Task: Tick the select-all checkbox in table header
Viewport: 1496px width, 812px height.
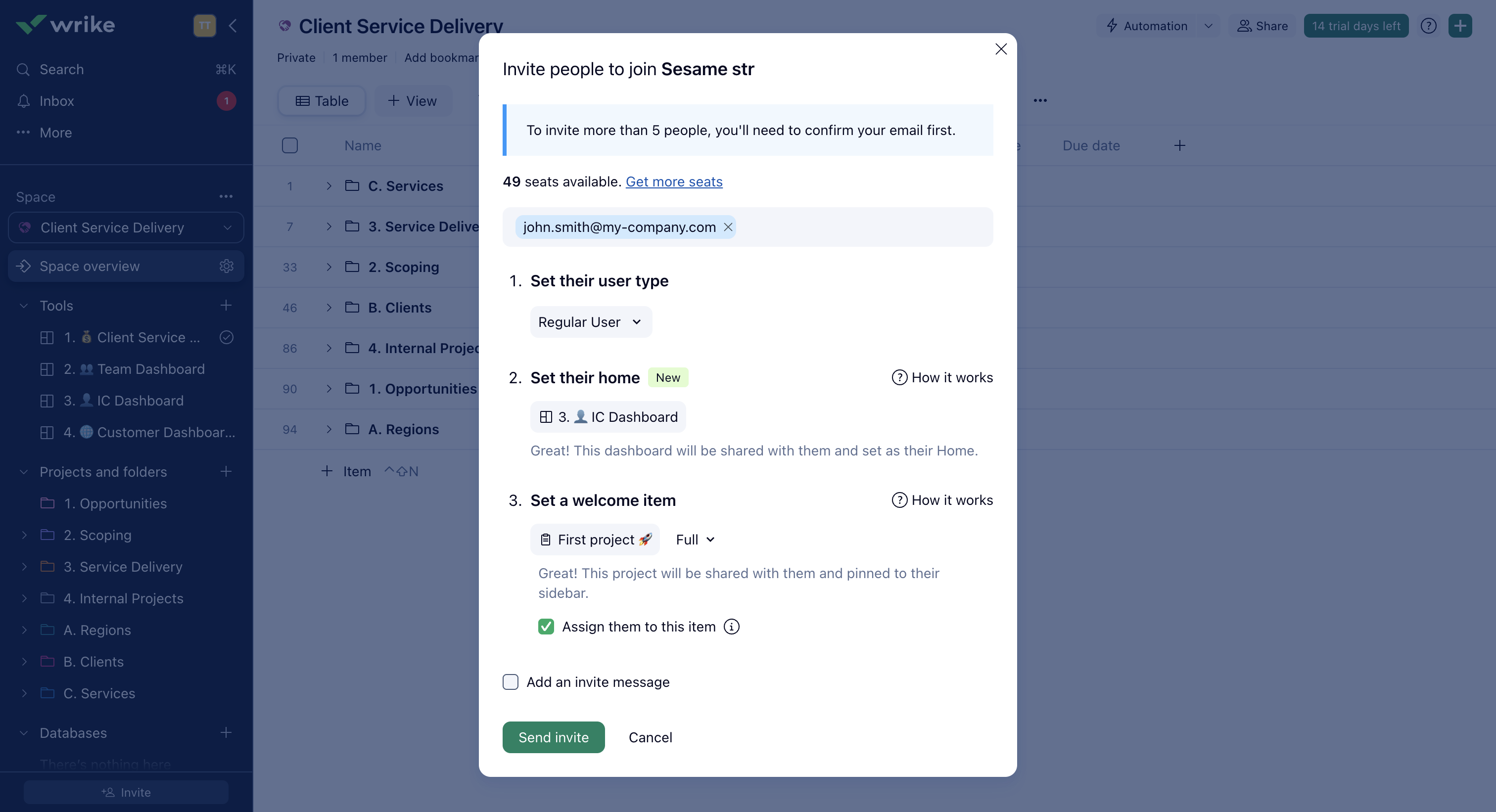Action: [x=290, y=146]
